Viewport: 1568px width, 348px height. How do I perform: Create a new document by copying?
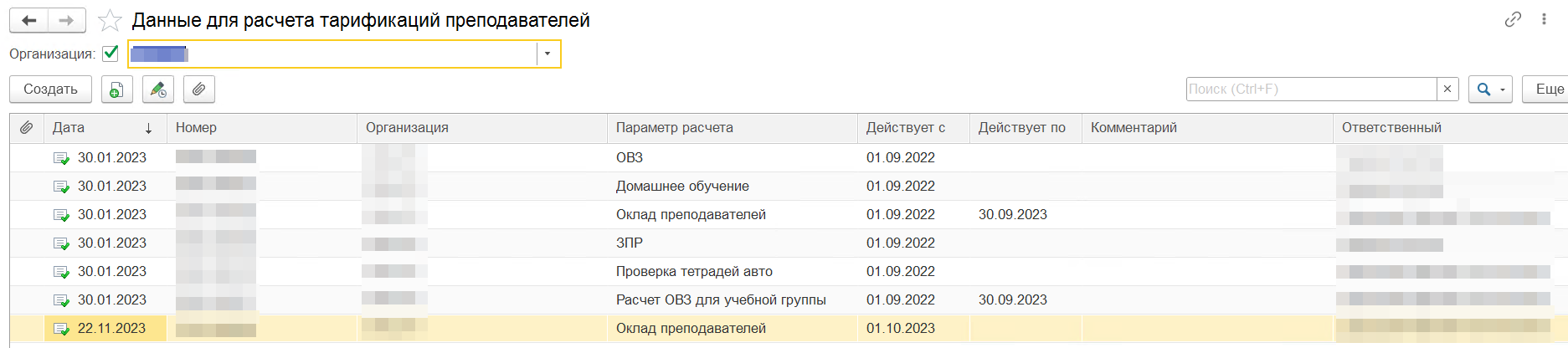(x=117, y=90)
